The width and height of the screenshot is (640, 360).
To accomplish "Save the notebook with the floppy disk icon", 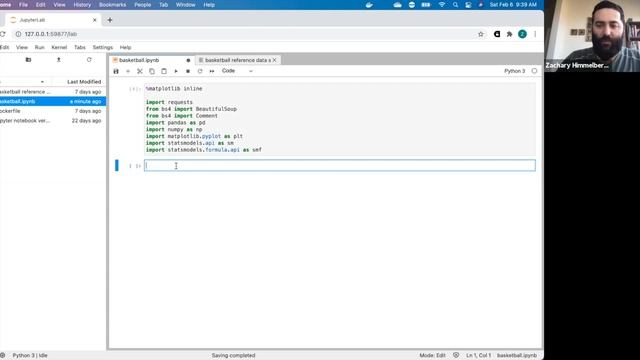I will tap(116, 71).
